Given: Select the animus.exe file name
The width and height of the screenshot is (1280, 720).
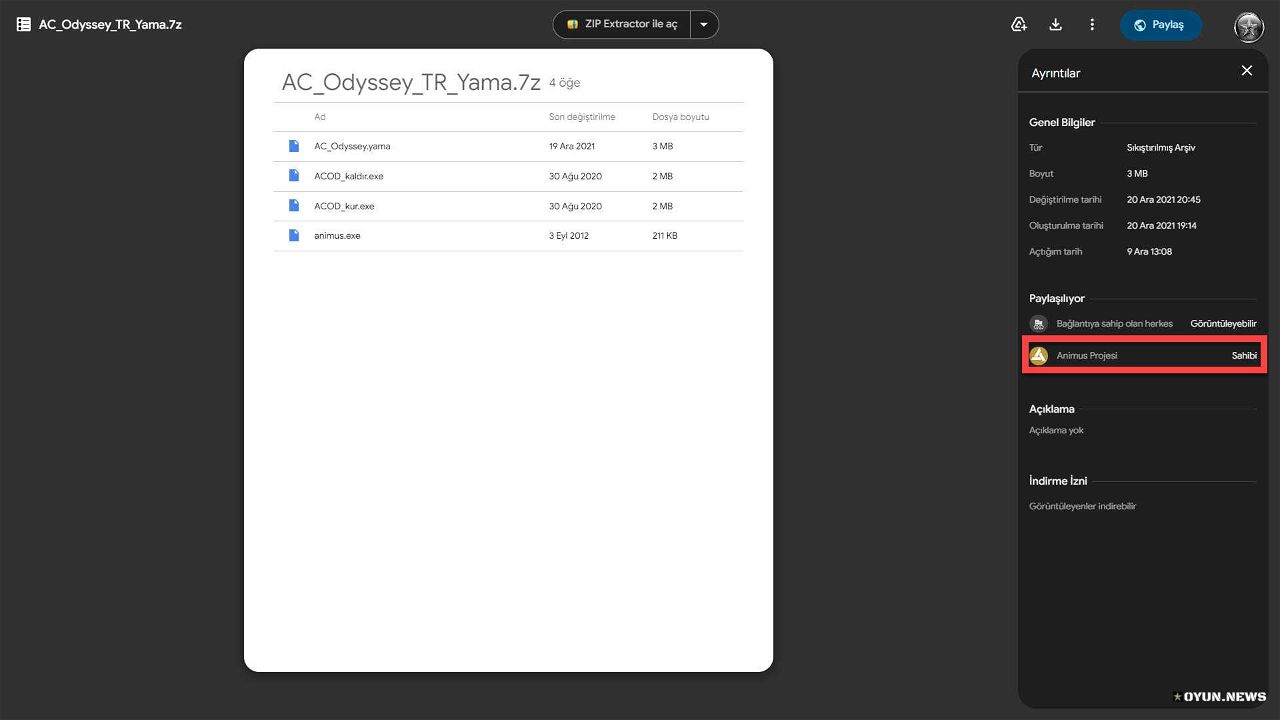Looking at the screenshot, I should pyautogui.click(x=337, y=236).
